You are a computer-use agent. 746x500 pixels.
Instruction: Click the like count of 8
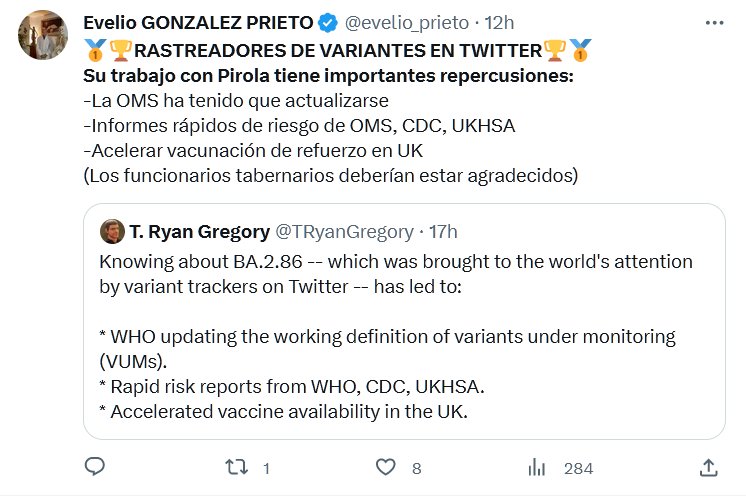[x=416, y=468]
